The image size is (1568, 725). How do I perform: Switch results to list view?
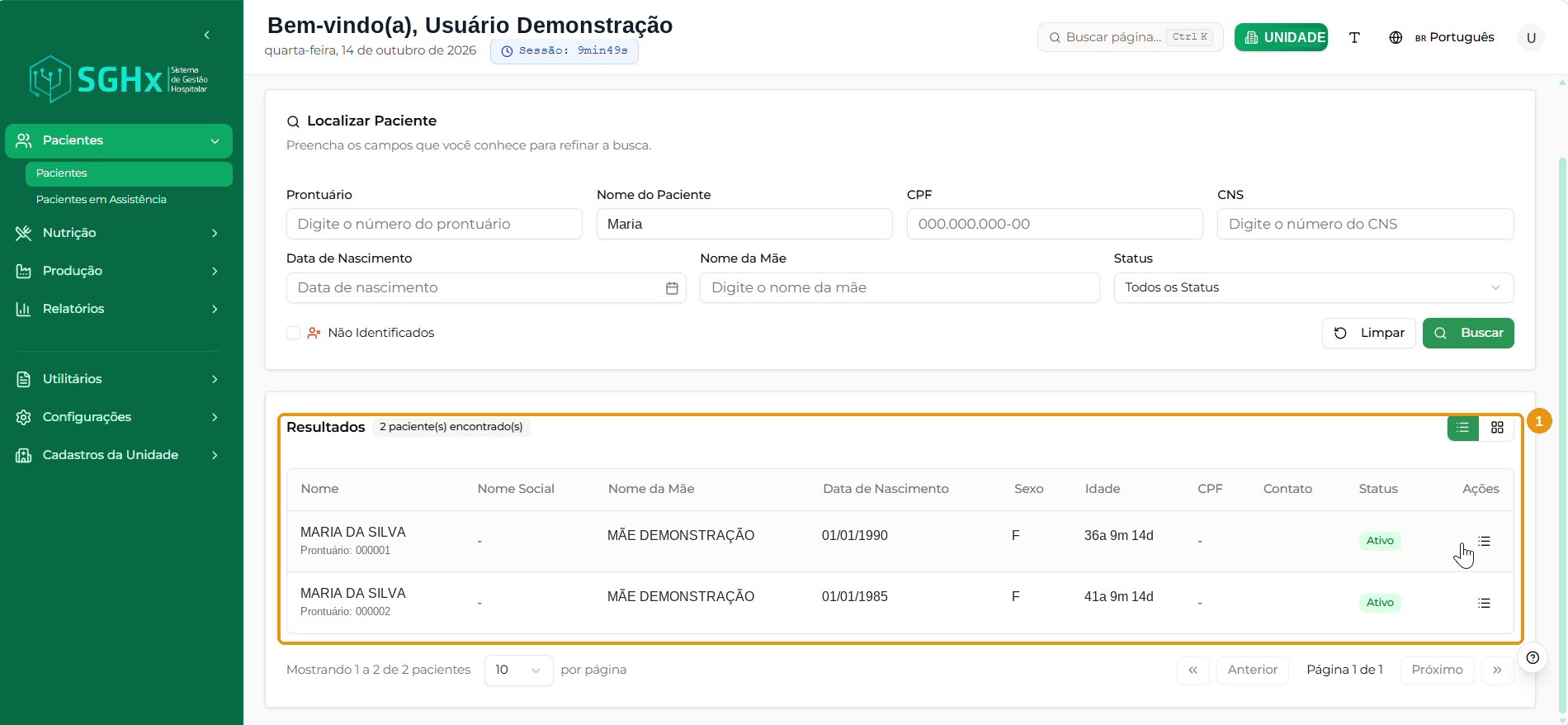pyautogui.click(x=1463, y=428)
